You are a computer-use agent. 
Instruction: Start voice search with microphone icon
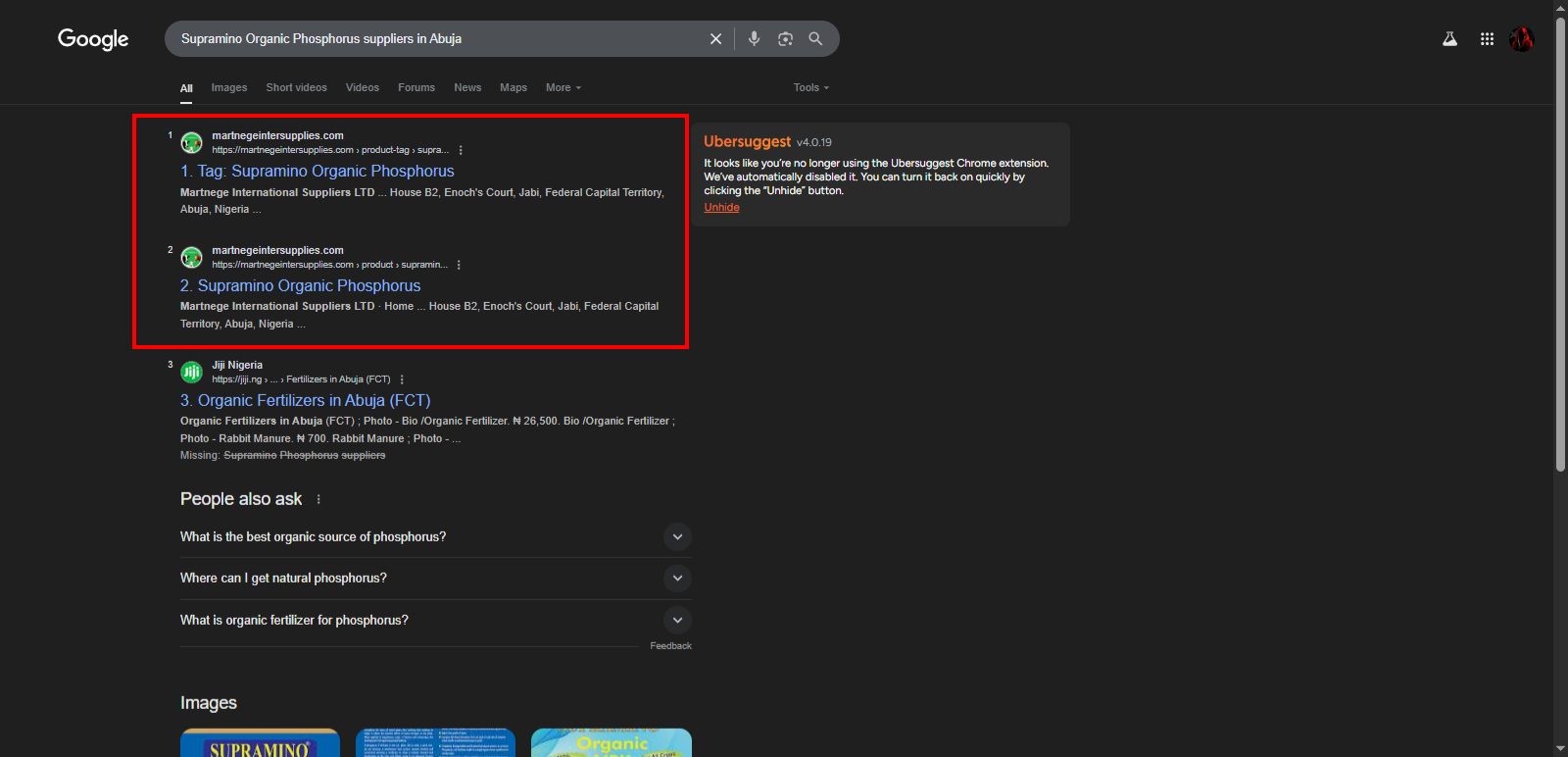point(754,39)
